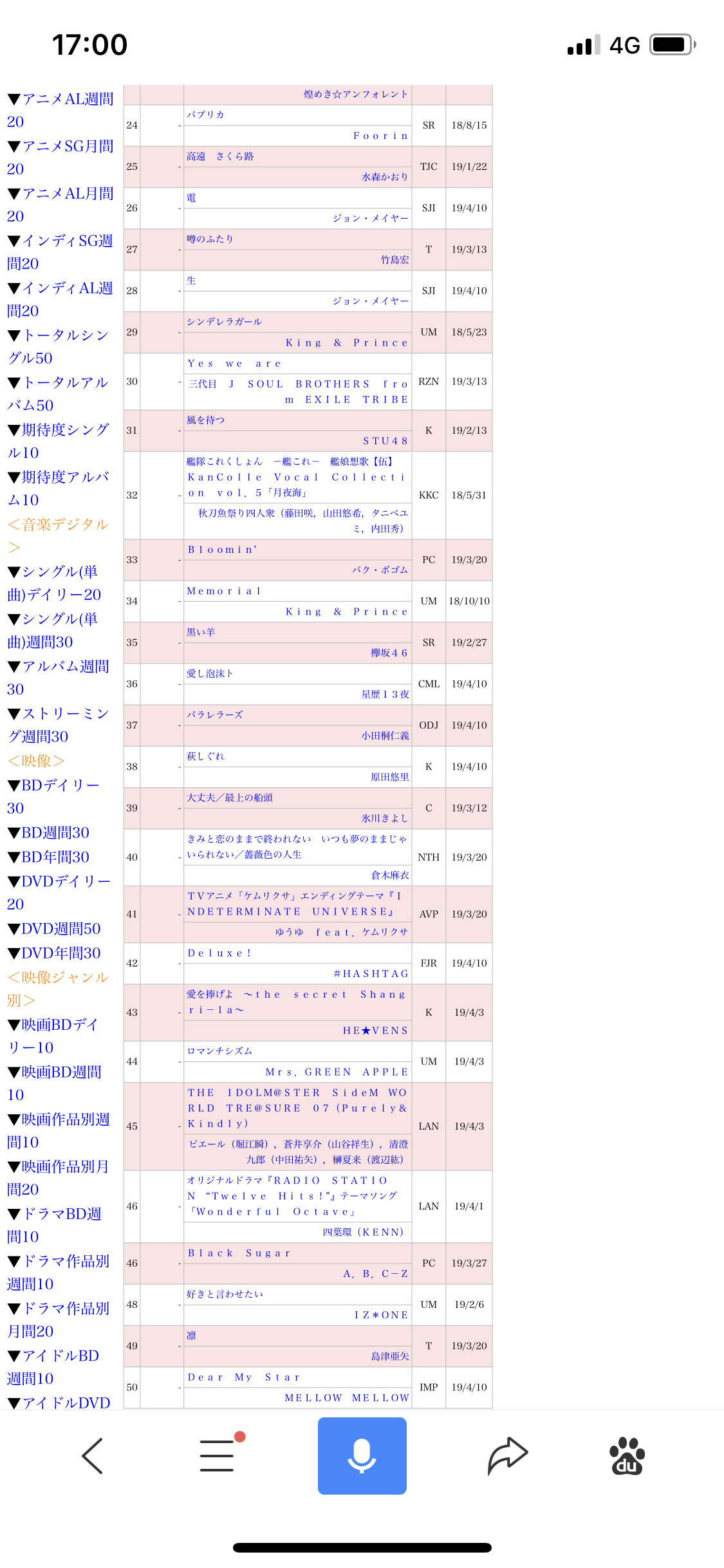Screen dimensions: 724x1568
Task: Open BD年間30 link
Action: point(48,857)
